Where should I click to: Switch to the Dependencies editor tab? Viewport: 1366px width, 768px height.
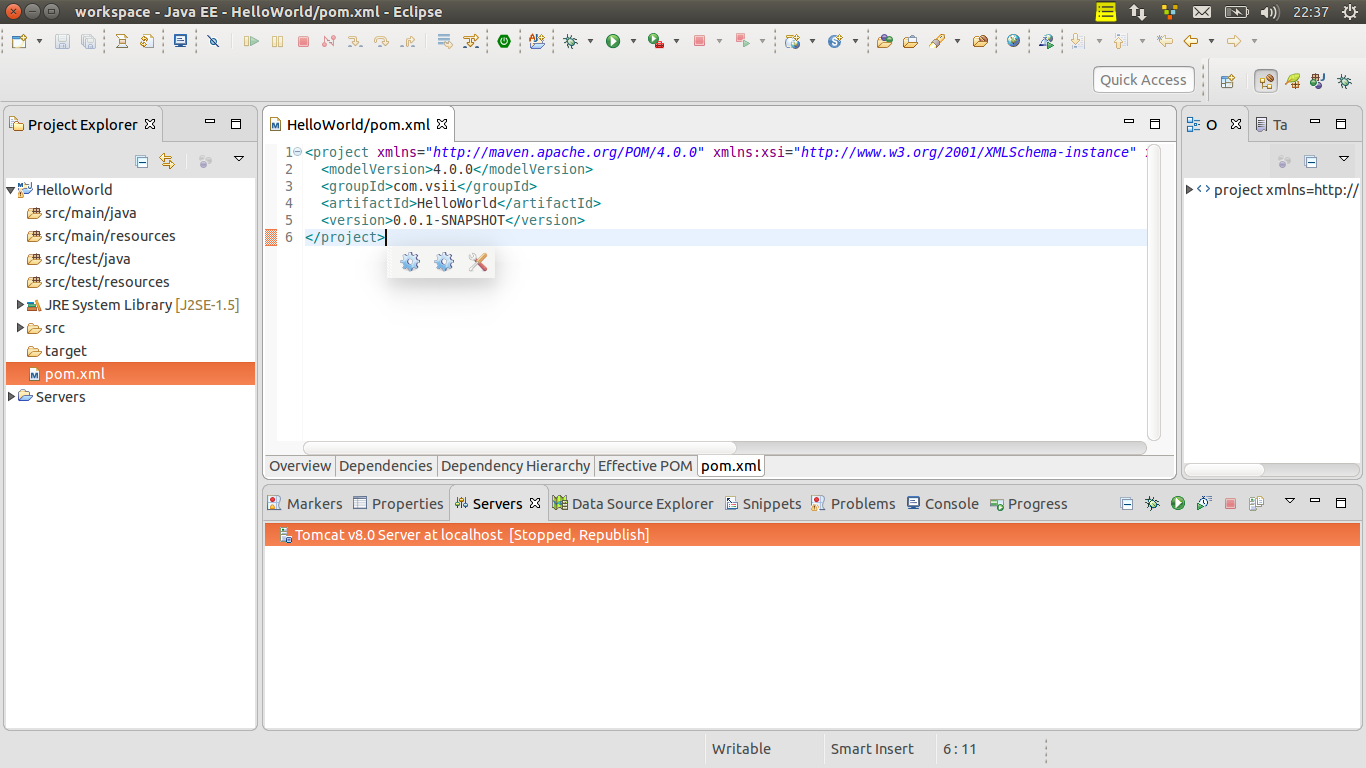[x=386, y=466]
